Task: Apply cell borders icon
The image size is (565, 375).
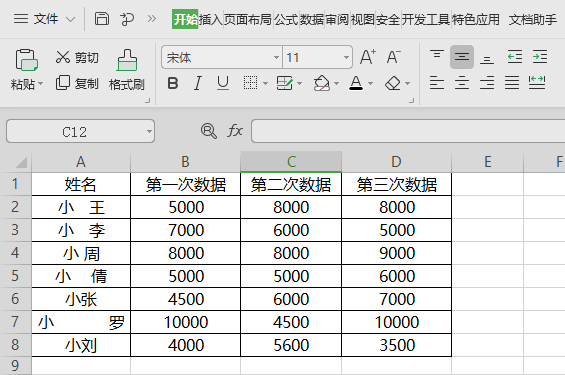Action: coord(250,83)
